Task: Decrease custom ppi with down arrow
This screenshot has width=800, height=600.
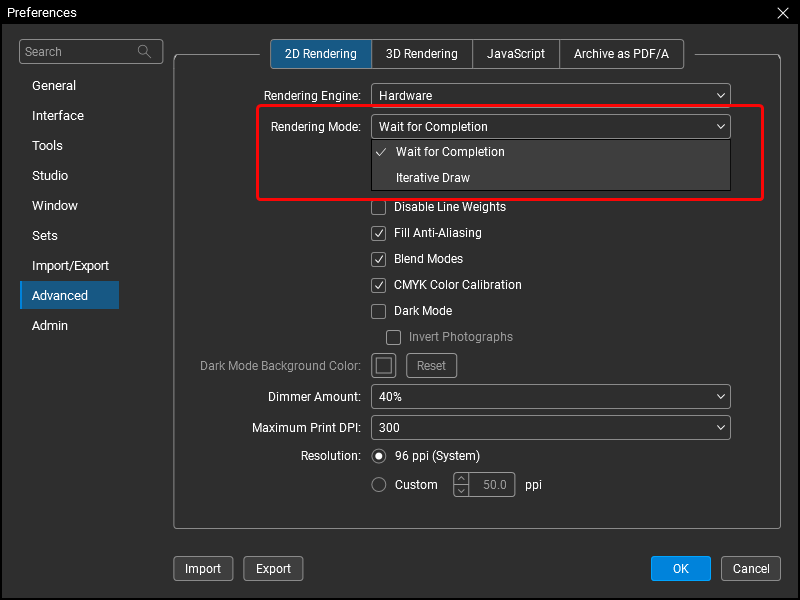Action: coord(461,491)
